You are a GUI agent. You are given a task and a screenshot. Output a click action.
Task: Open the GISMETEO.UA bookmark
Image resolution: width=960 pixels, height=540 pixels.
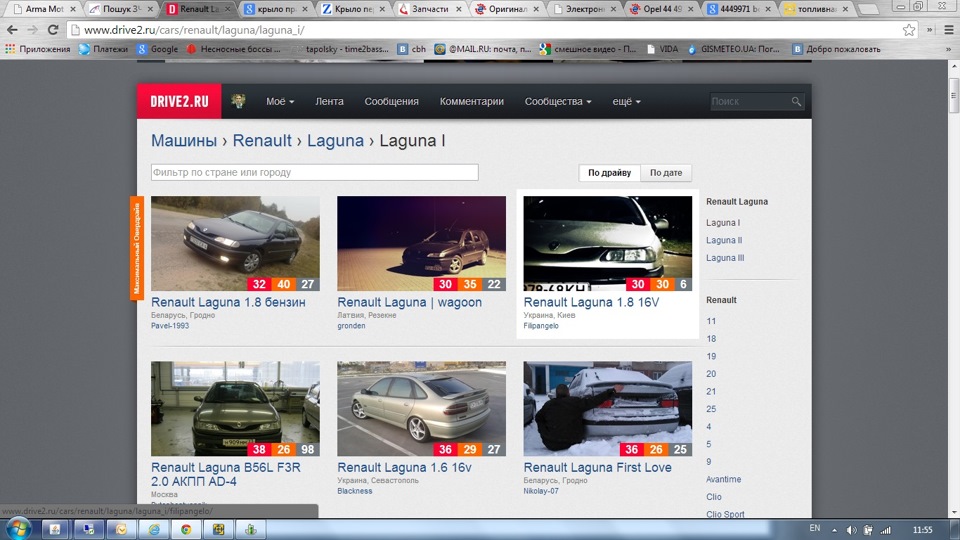tap(733, 49)
